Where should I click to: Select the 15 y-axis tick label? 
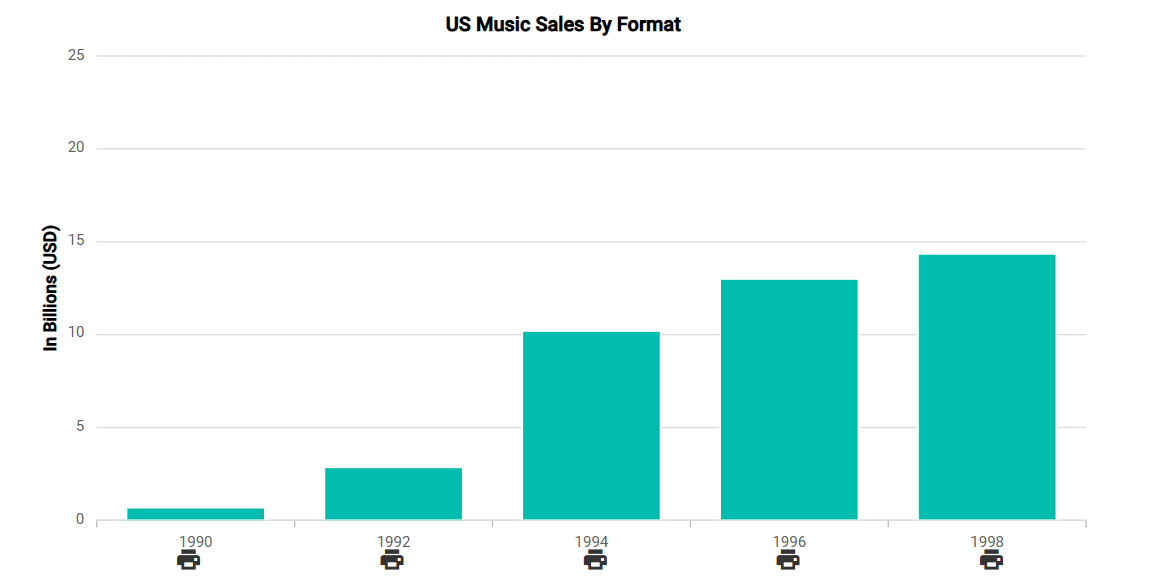[76, 241]
